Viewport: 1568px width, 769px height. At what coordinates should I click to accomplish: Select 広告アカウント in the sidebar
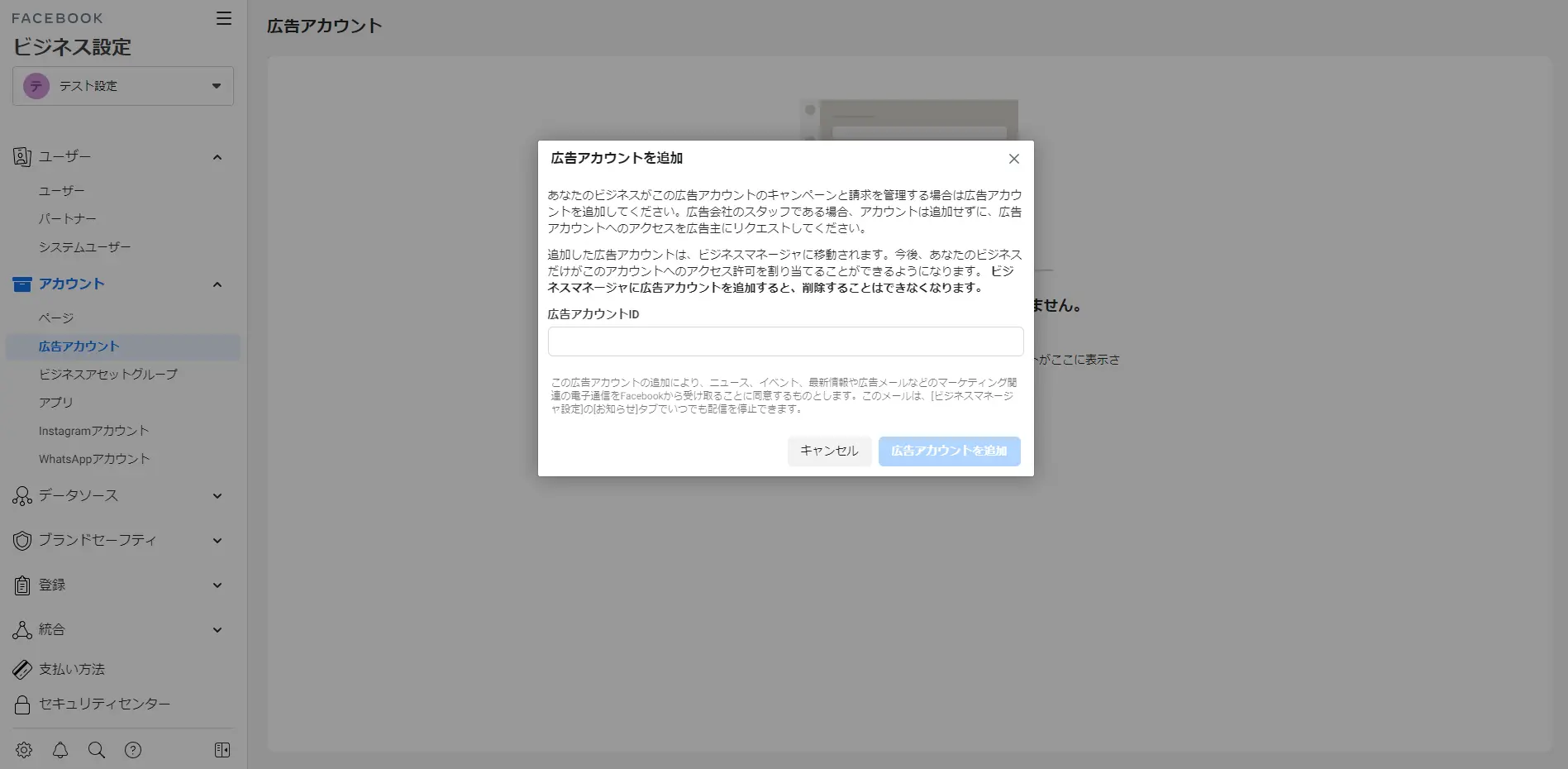pos(122,346)
